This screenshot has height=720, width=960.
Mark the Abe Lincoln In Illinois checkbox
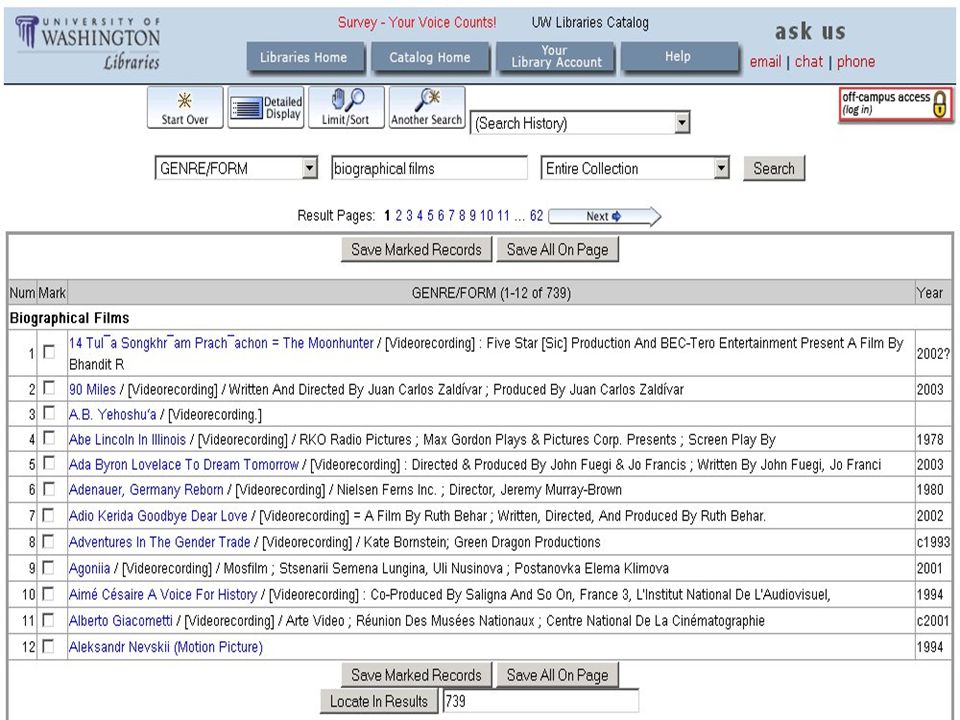(x=49, y=438)
